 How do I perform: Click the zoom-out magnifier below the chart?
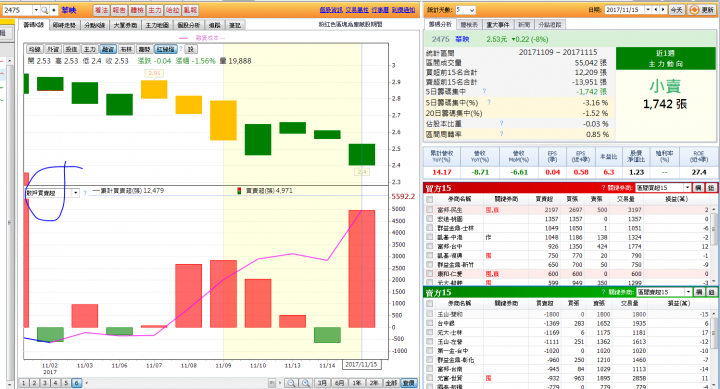tap(291, 383)
